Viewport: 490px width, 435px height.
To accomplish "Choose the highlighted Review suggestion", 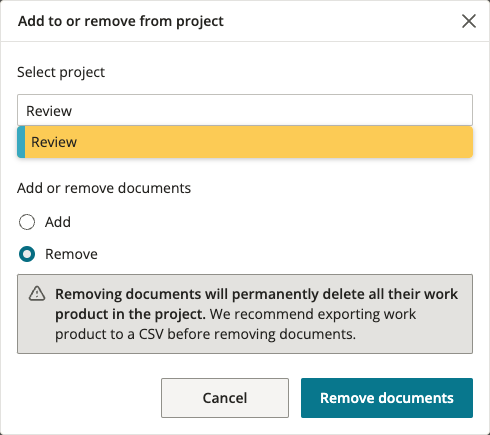I will (x=245, y=142).
